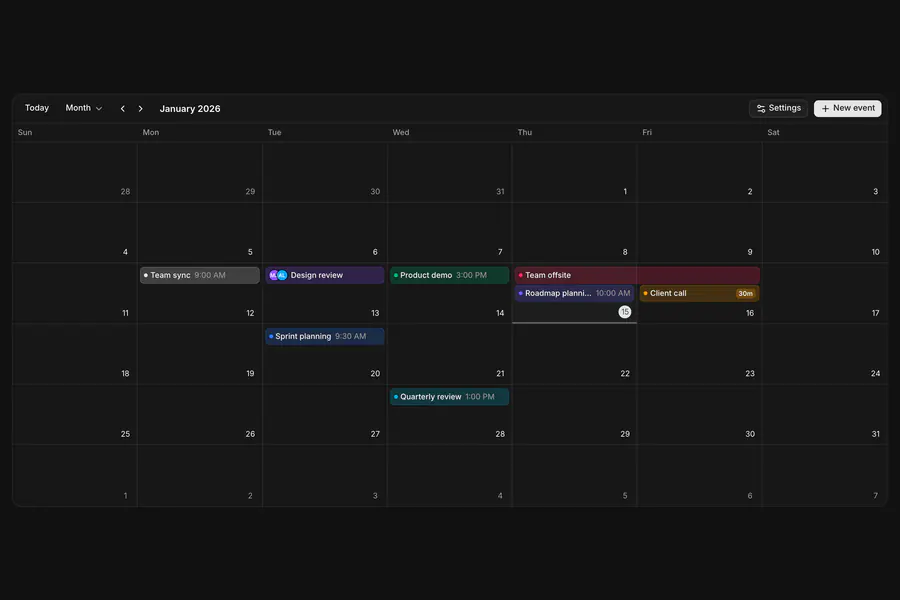
Task: Click the Sun column header
Action: [x=25, y=133]
